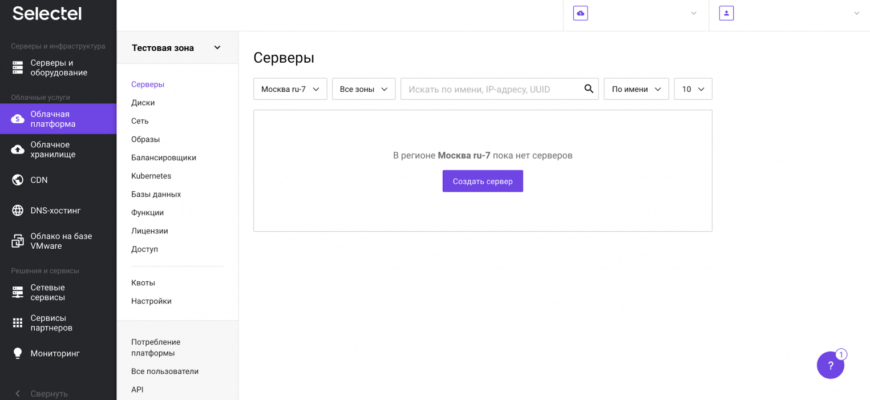The height and width of the screenshot is (400, 870).
Task: Click the Серверы и оборудование server icon
Action: 18,68
